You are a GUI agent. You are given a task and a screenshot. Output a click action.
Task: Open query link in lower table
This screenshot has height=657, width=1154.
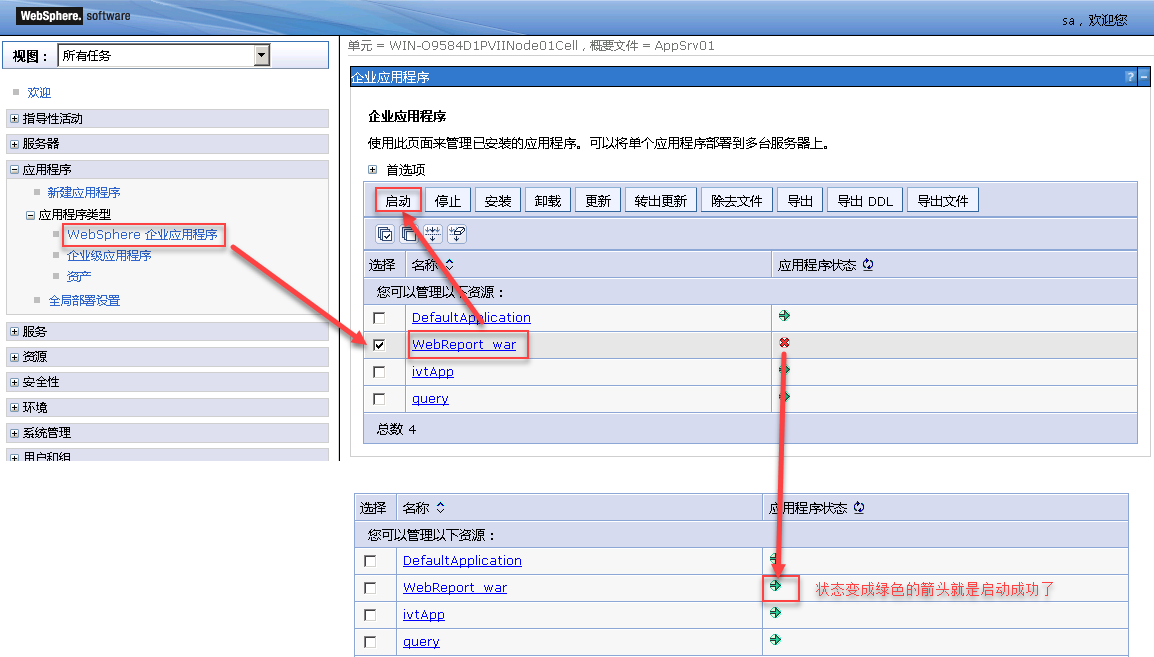pos(421,642)
